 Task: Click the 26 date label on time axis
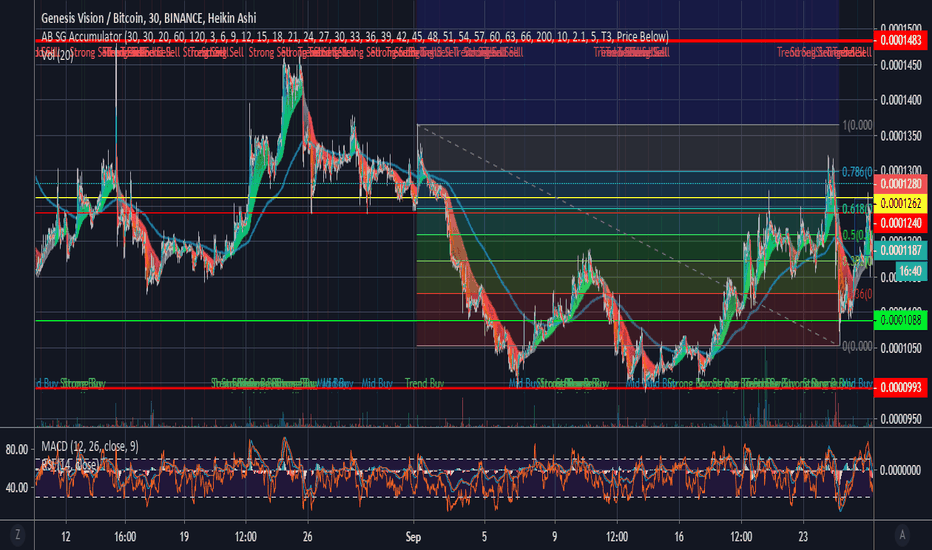[x=307, y=537]
